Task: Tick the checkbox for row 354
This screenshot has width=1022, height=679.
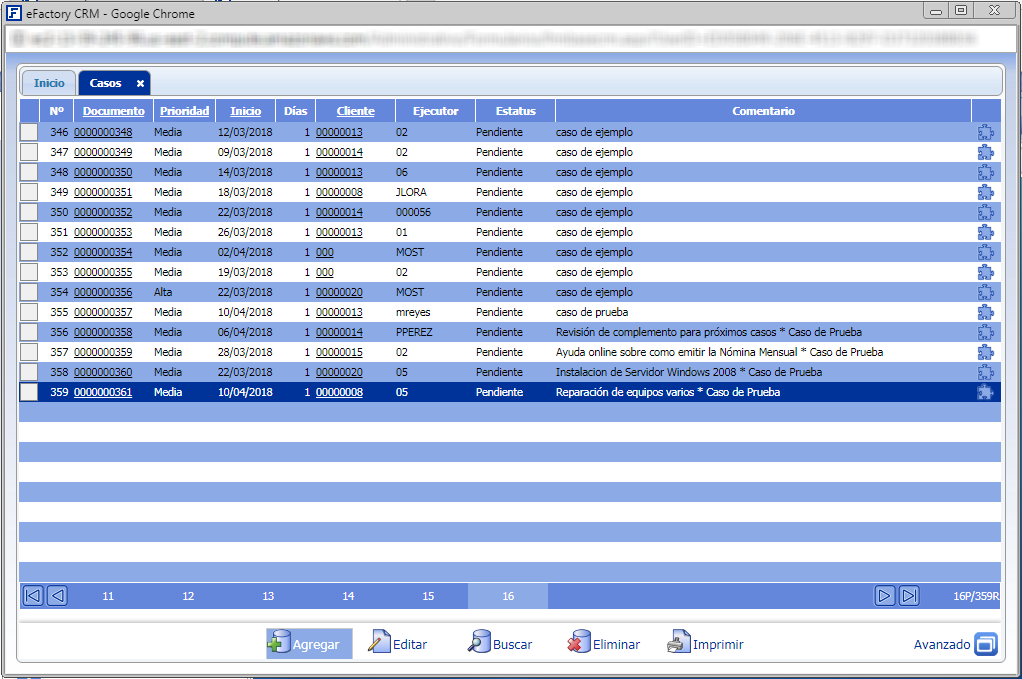Action: pyautogui.click(x=29, y=292)
